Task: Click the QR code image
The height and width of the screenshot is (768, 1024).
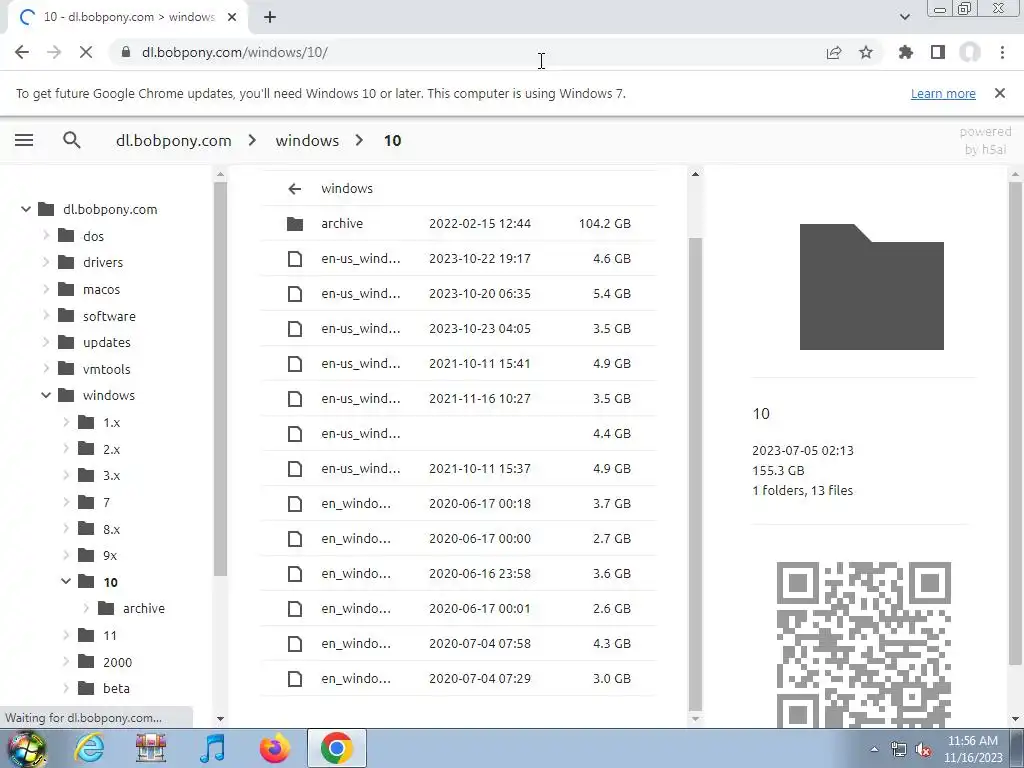Action: pos(863,645)
